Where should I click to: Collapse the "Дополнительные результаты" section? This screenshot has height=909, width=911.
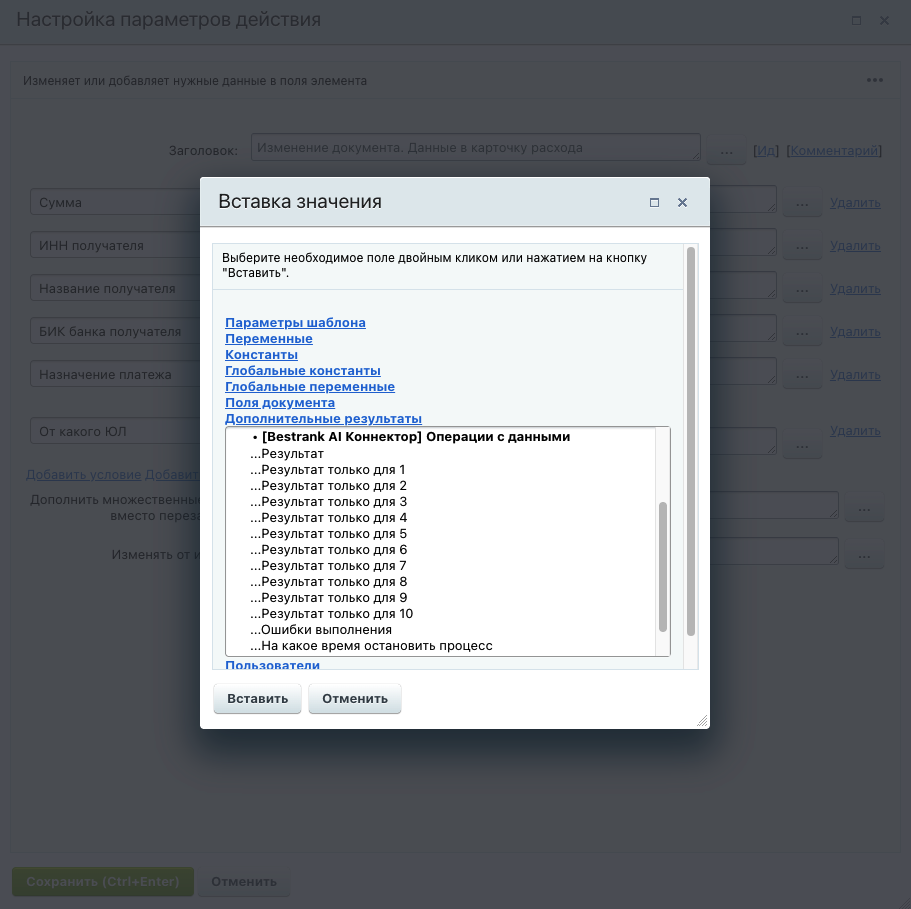(x=323, y=419)
